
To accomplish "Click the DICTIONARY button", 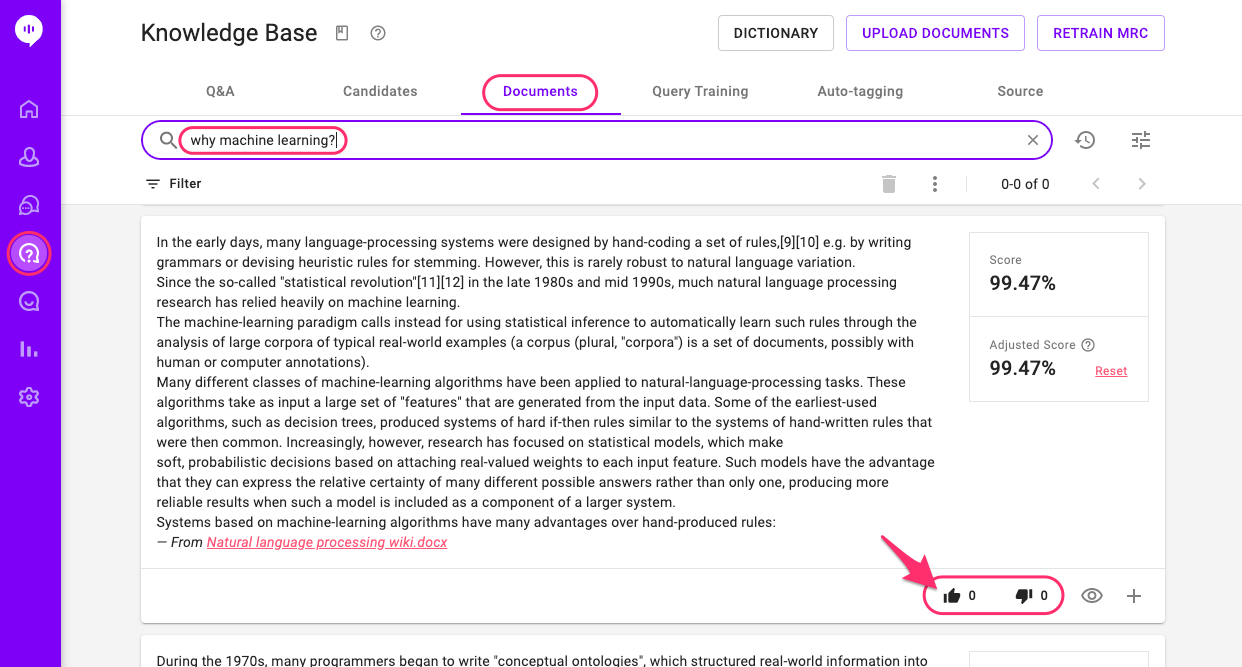I will coord(776,33).
